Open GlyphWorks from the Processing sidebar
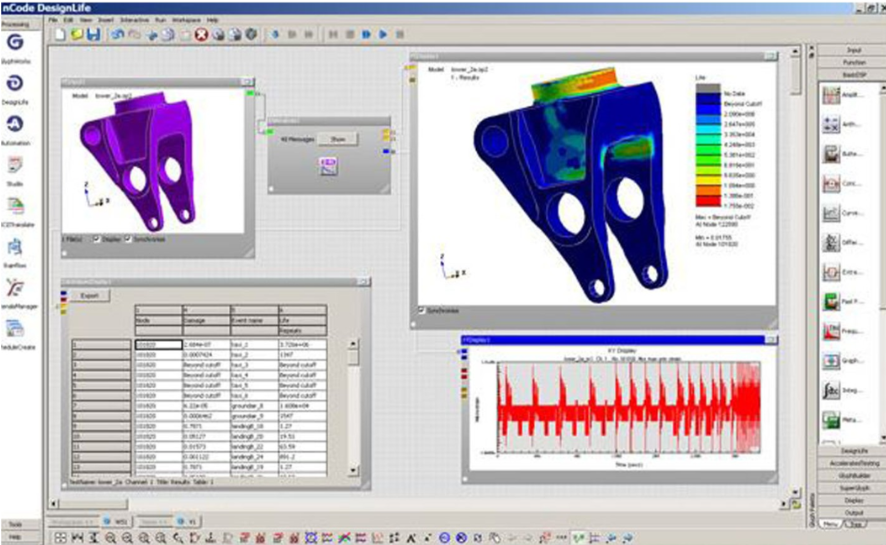Image resolution: width=886 pixels, height=545 pixels. coord(16,44)
